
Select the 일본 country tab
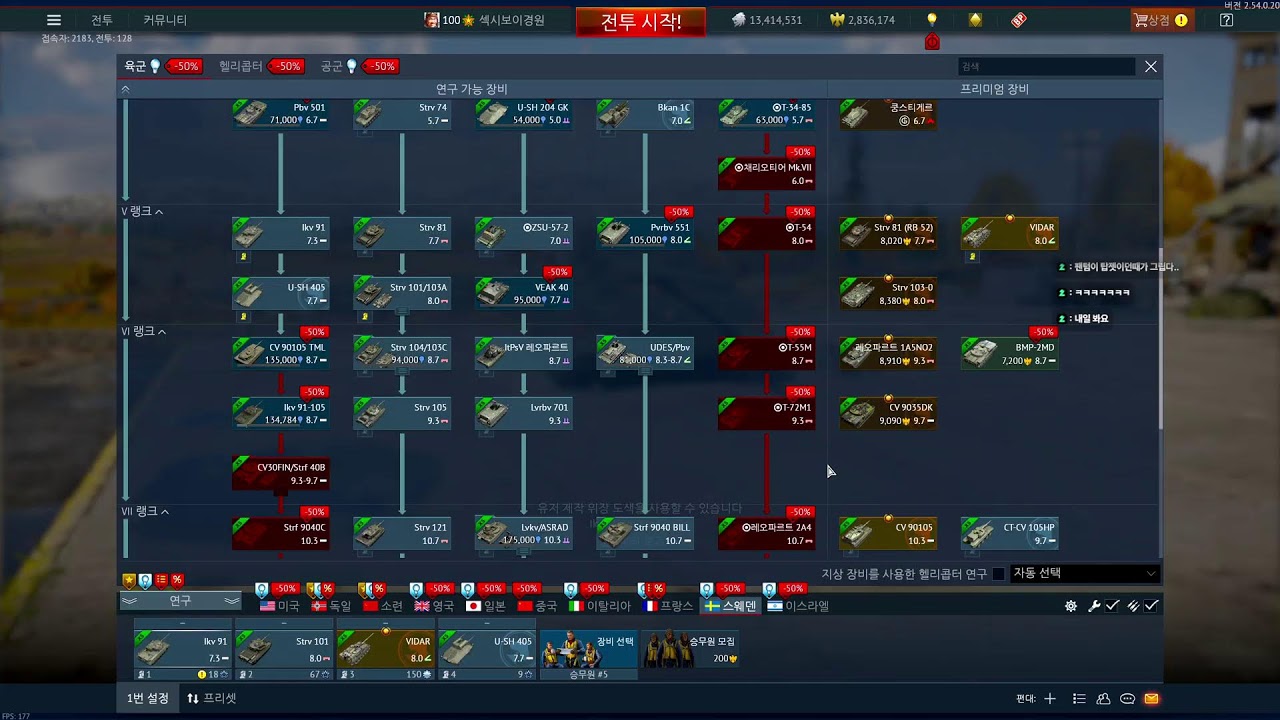pos(486,606)
